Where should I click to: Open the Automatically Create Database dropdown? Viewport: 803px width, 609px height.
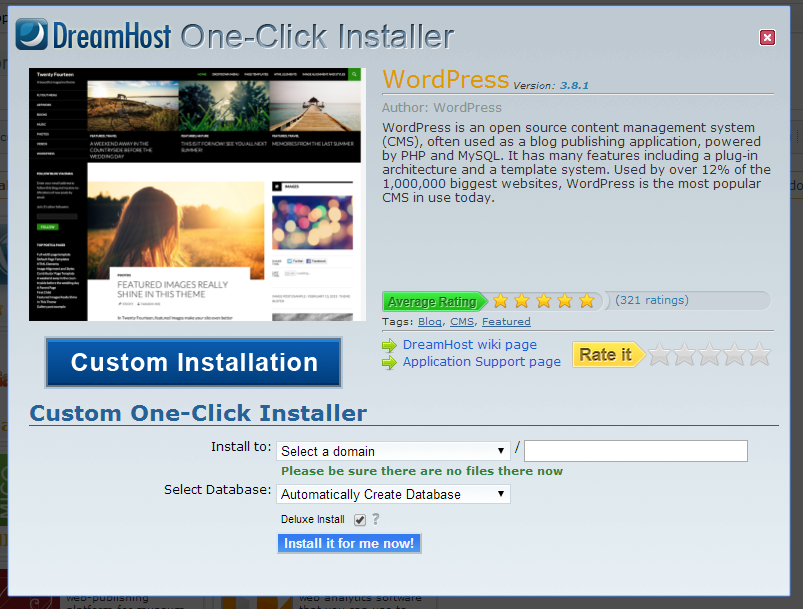[393, 494]
